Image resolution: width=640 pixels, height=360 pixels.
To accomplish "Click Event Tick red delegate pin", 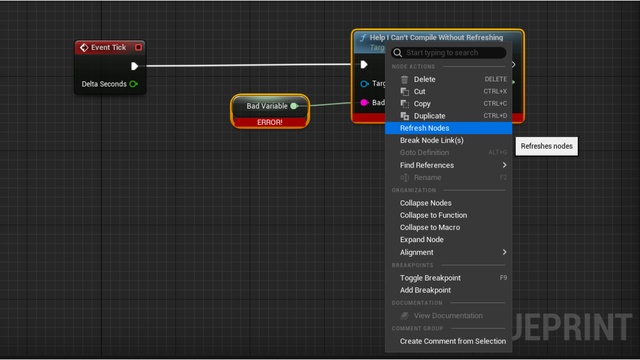I will [x=138, y=47].
